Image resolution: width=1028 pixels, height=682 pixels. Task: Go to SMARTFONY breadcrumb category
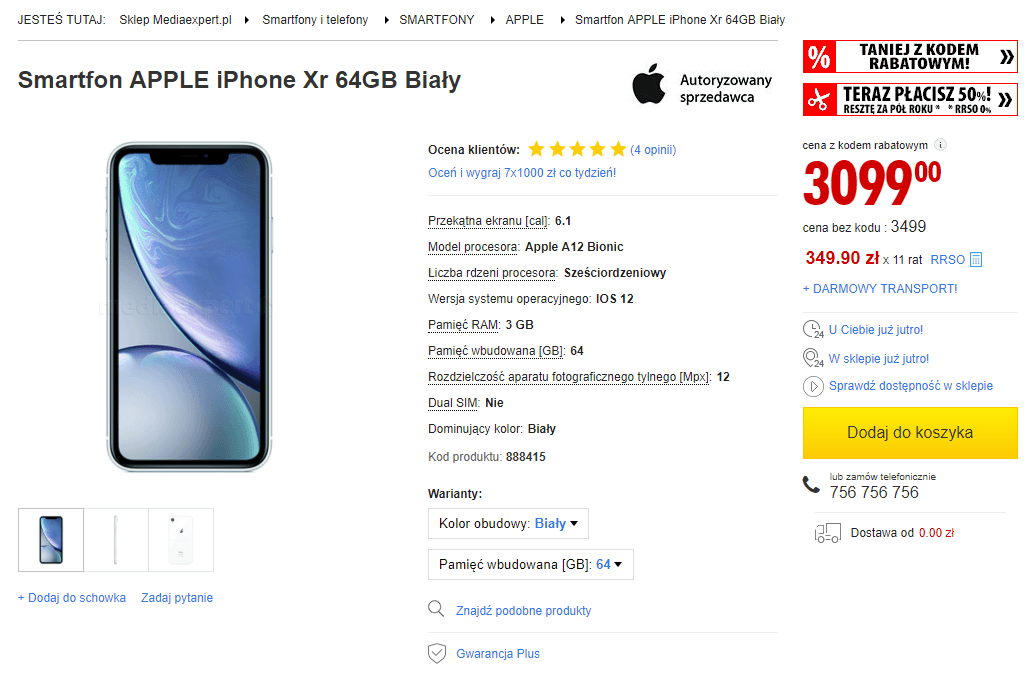437,20
